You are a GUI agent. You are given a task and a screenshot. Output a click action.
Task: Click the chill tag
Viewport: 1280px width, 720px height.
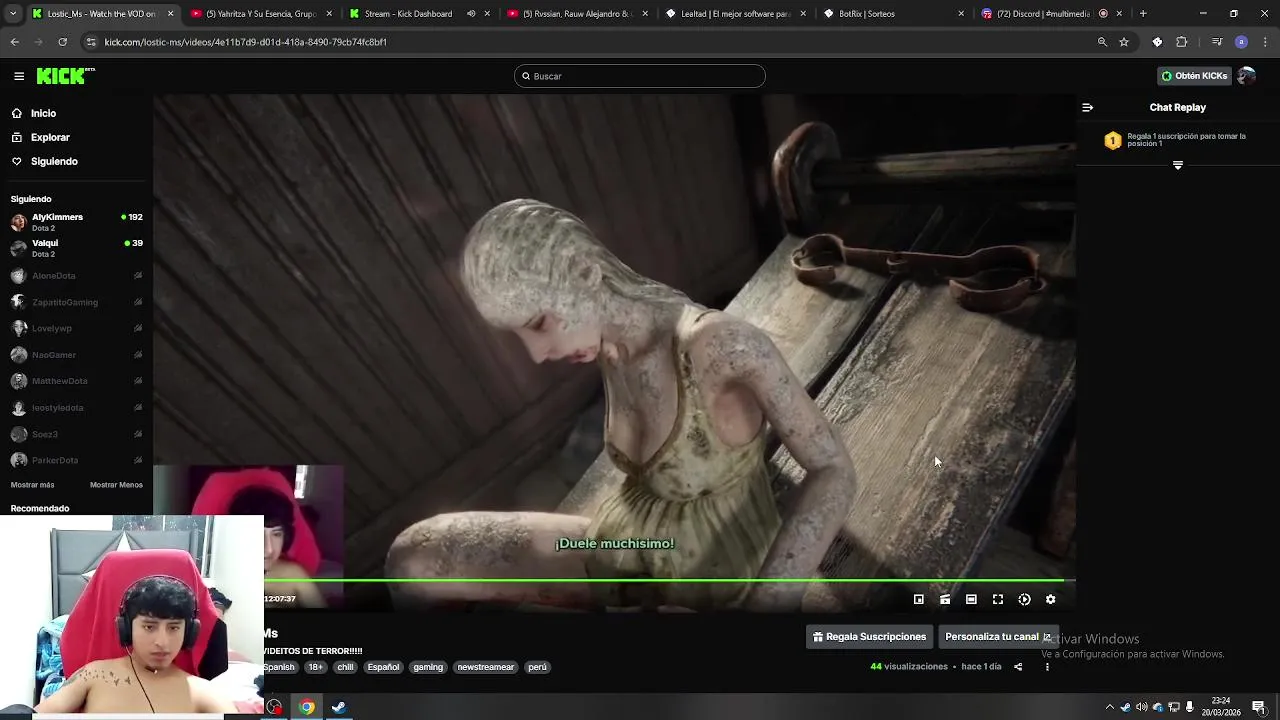(x=345, y=667)
